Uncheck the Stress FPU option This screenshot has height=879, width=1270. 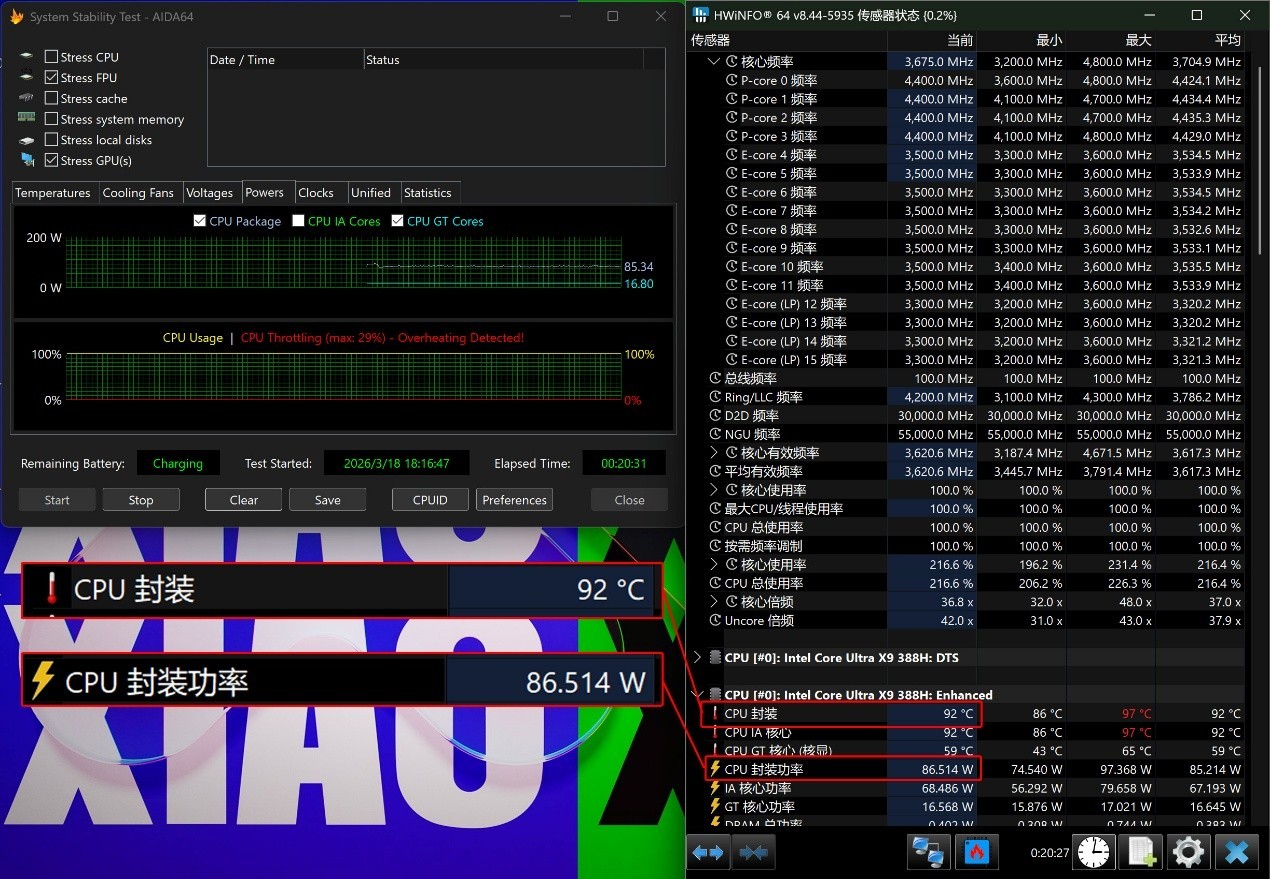(52, 78)
